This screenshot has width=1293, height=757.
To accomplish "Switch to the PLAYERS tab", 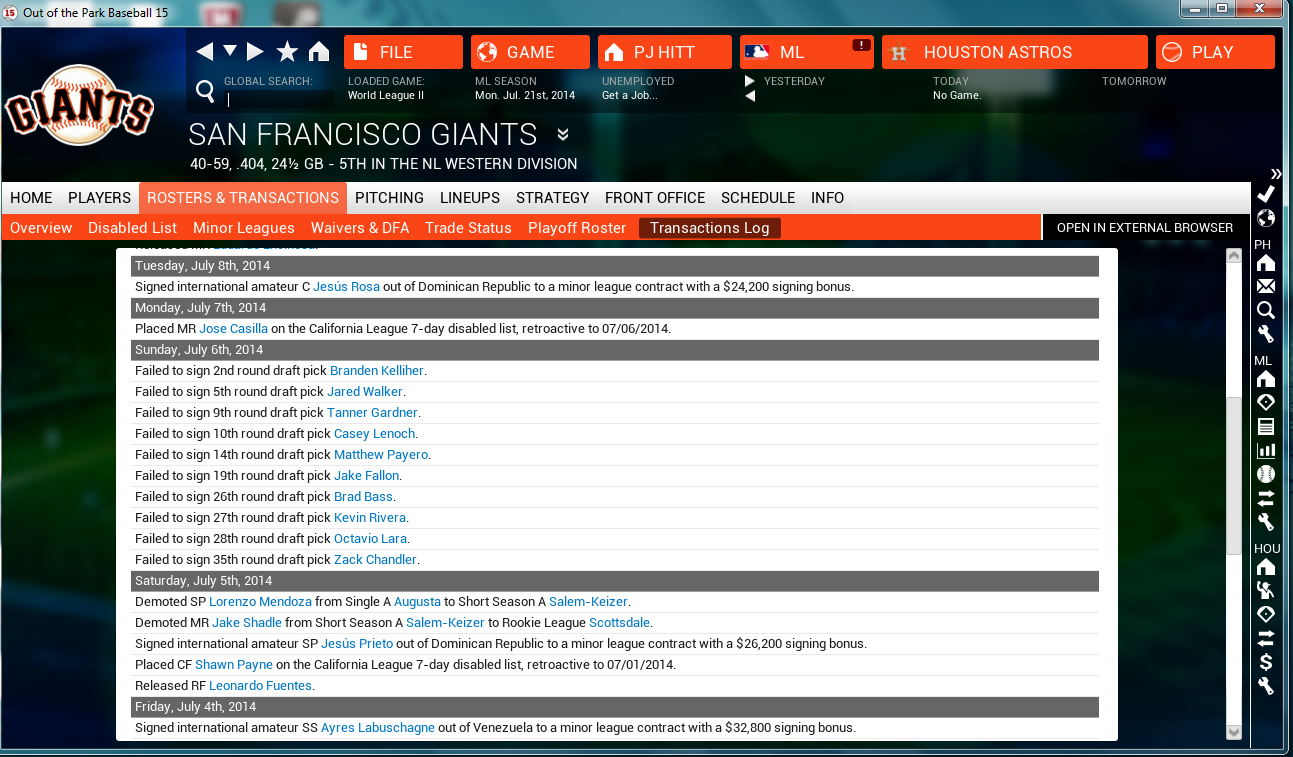I will pos(99,198).
